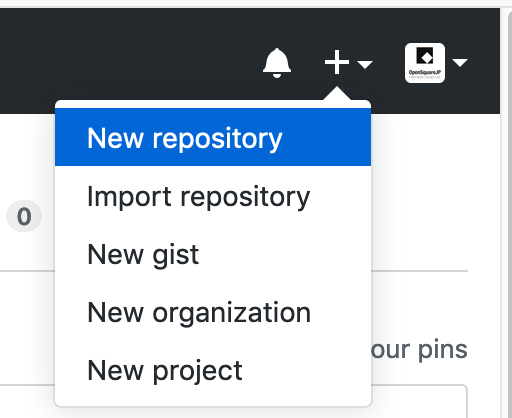Click the word 'Import' in the dropdown list
The image size is (512, 418).
130,197
